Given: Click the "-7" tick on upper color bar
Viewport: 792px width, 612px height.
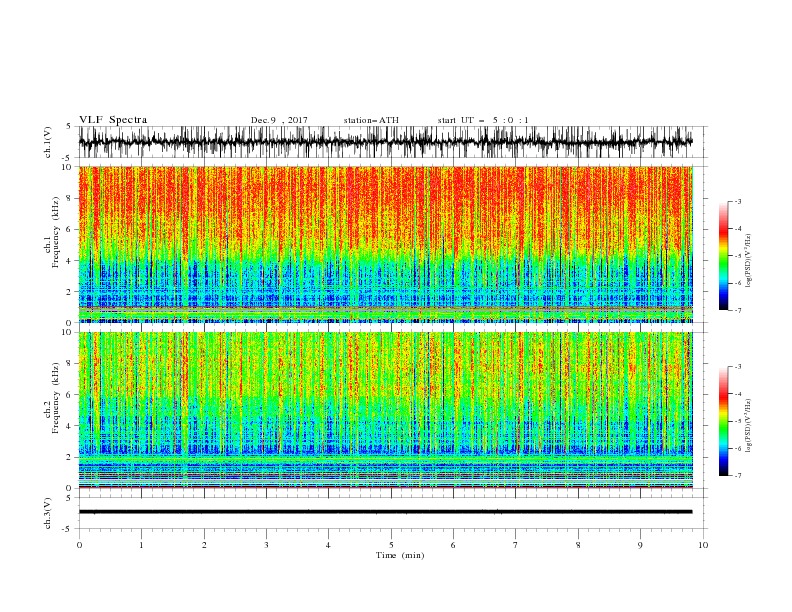Looking at the screenshot, I should pyautogui.click(x=738, y=310).
